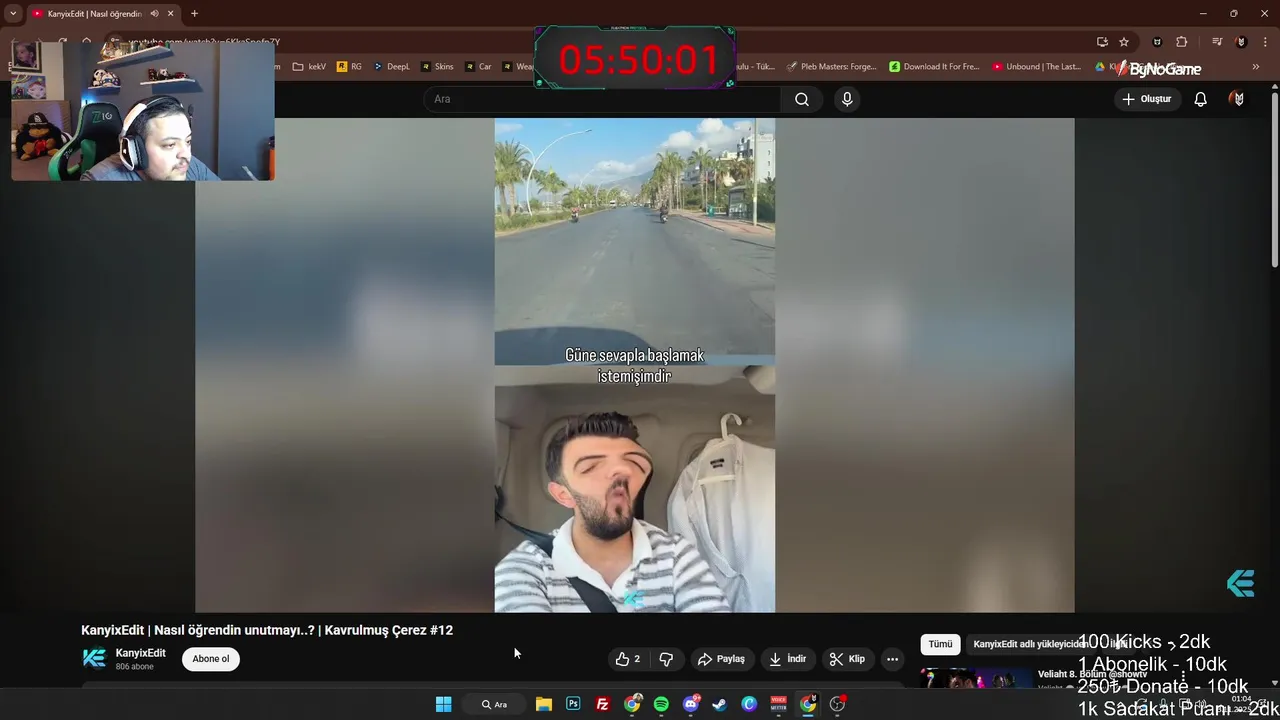
Task: Like the video with thumbs up
Action: [x=628, y=659]
